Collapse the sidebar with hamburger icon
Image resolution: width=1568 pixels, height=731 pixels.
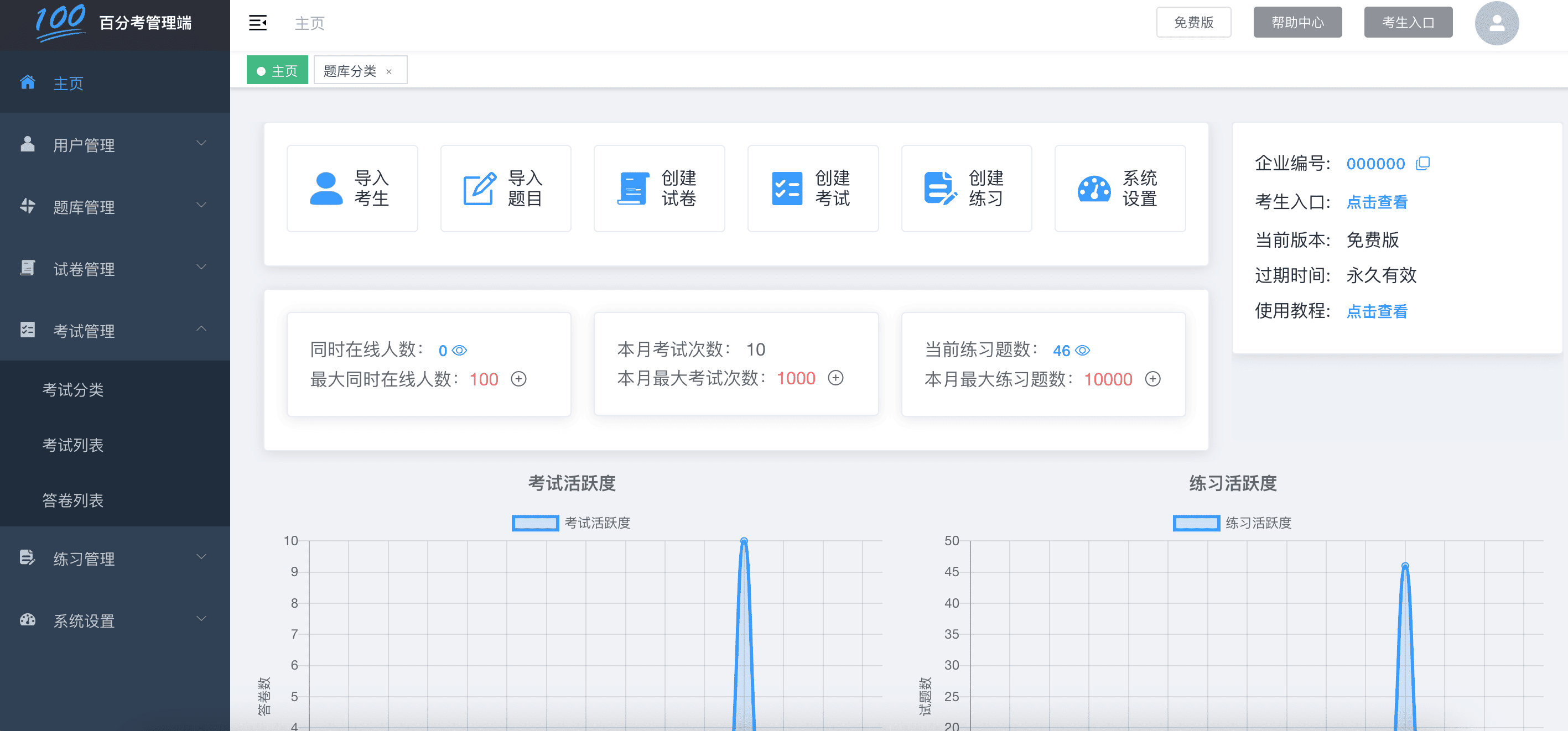(257, 22)
